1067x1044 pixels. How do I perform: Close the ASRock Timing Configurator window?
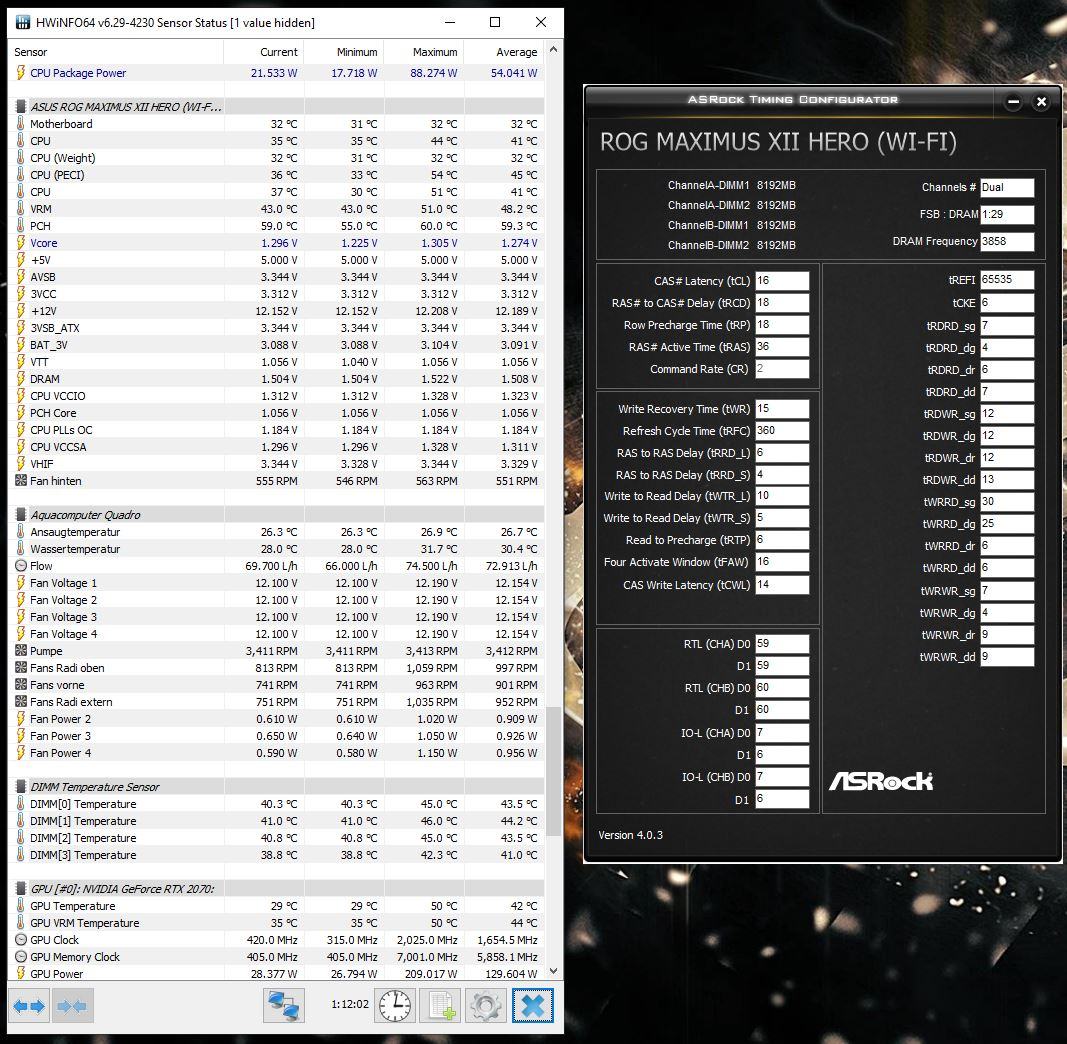click(x=1041, y=102)
